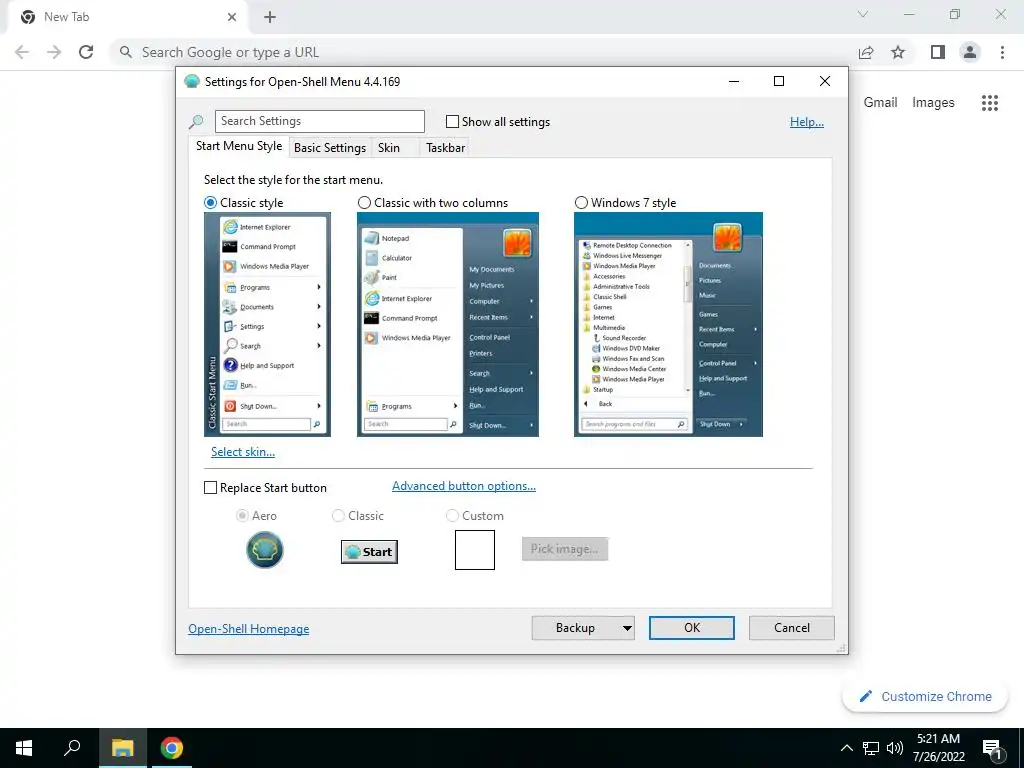Check Replace Start button
The height and width of the screenshot is (768, 1024).
pyautogui.click(x=210, y=488)
